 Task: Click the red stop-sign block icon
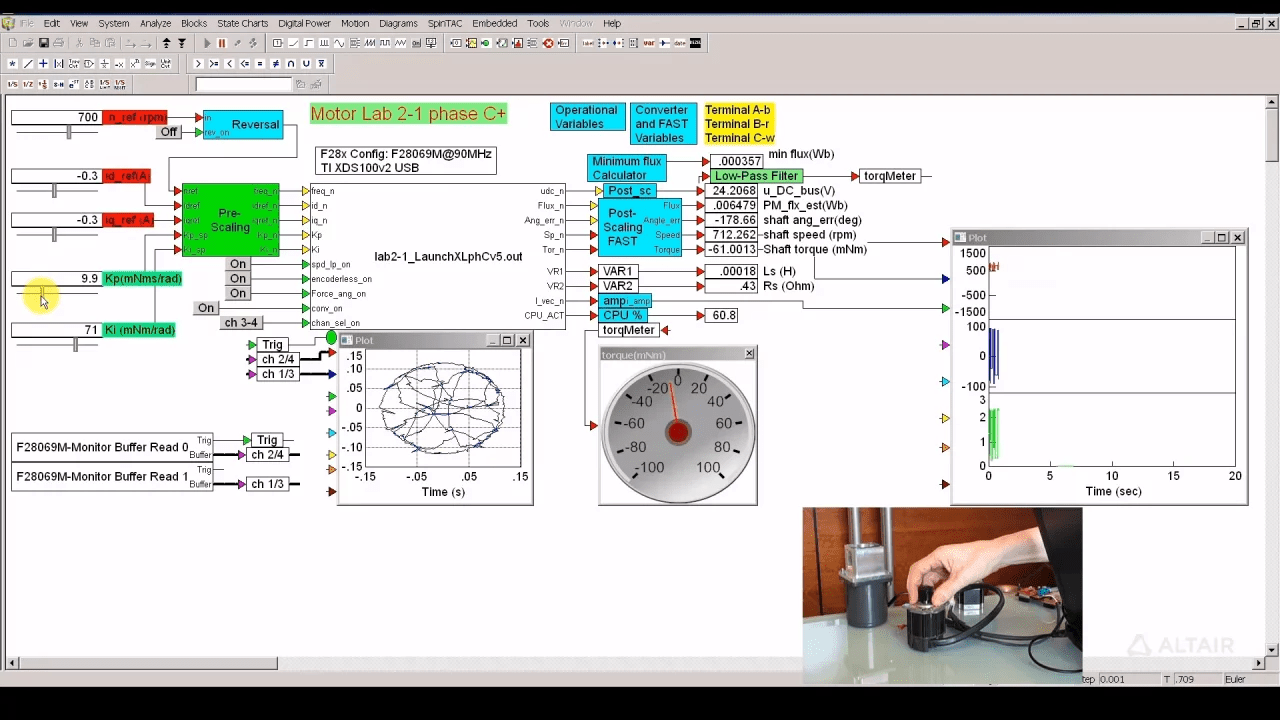click(x=548, y=43)
